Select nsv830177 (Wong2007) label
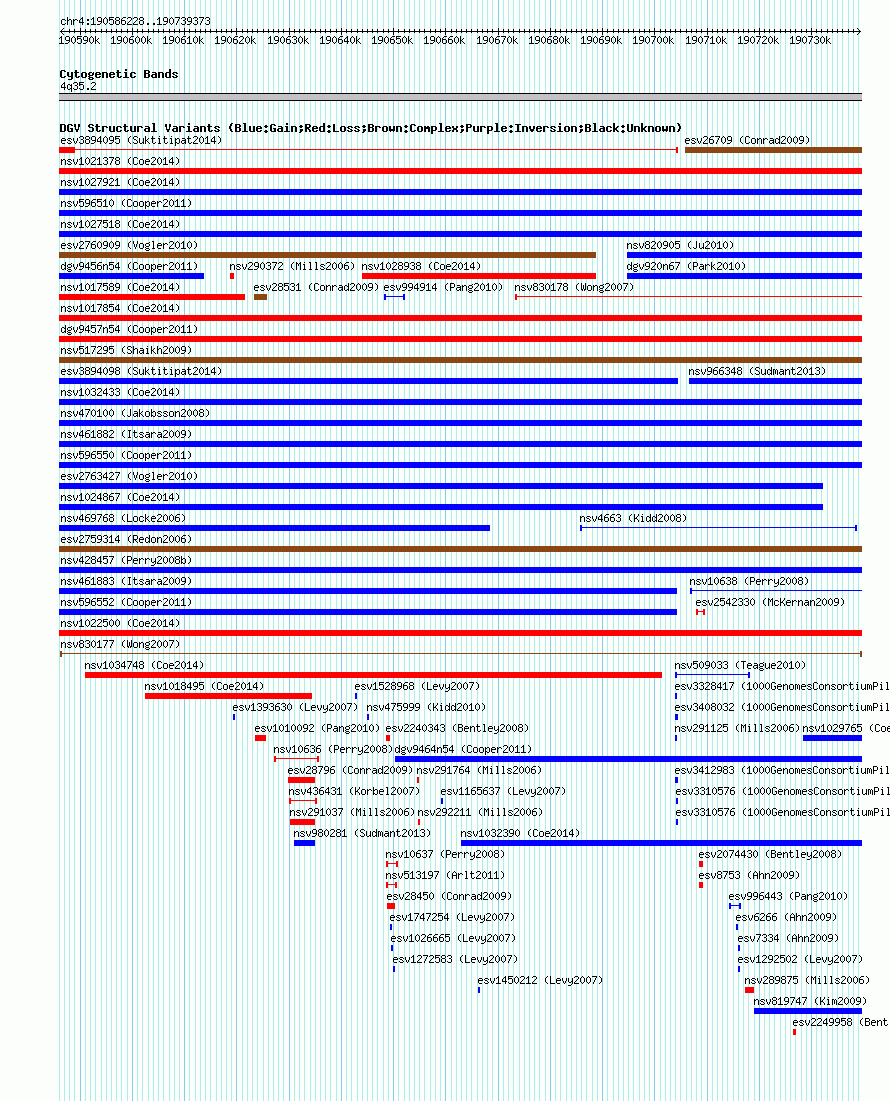 click(x=120, y=646)
